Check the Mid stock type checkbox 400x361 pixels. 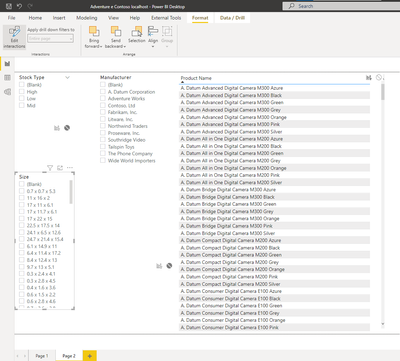(22, 105)
